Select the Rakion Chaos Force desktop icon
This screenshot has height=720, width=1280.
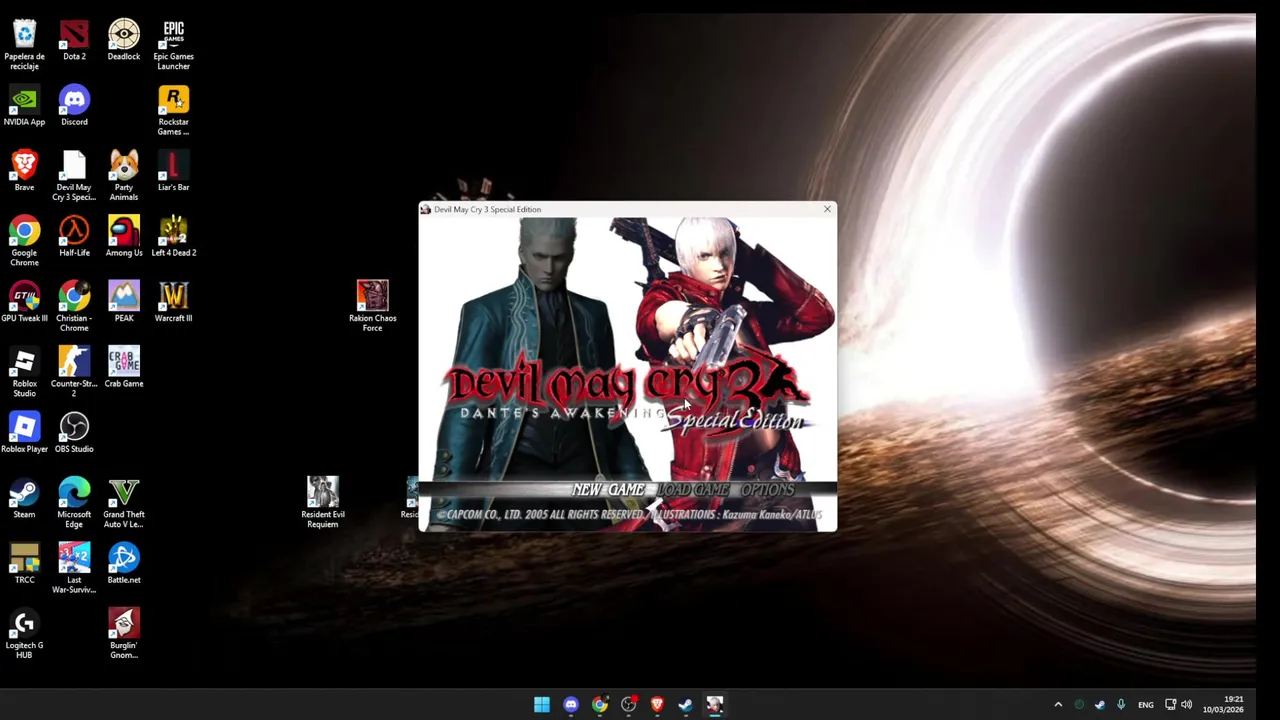pos(372,307)
